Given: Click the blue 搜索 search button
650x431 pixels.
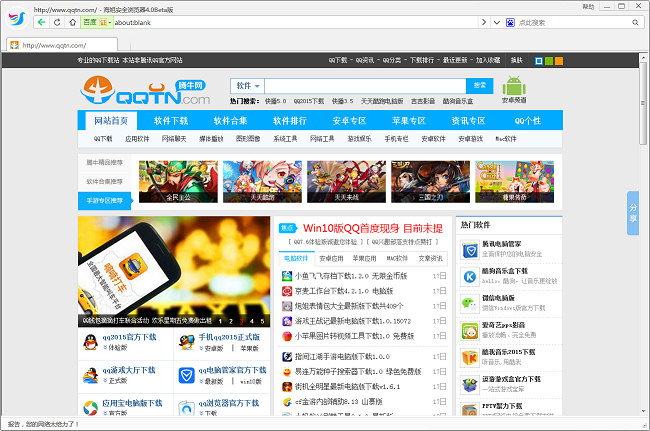Looking at the screenshot, I should [x=480, y=86].
